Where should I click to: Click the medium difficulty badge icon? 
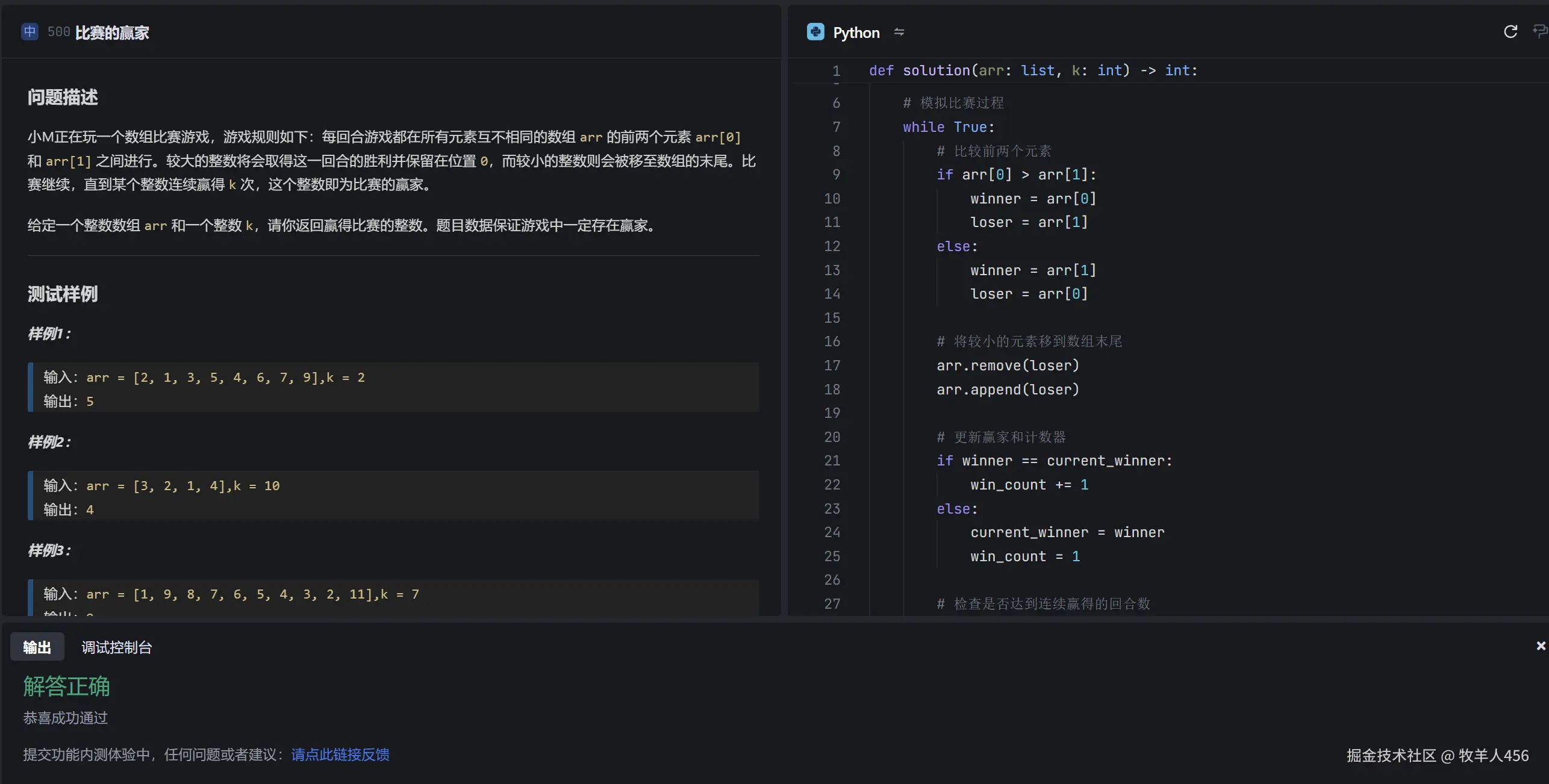click(30, 32)
